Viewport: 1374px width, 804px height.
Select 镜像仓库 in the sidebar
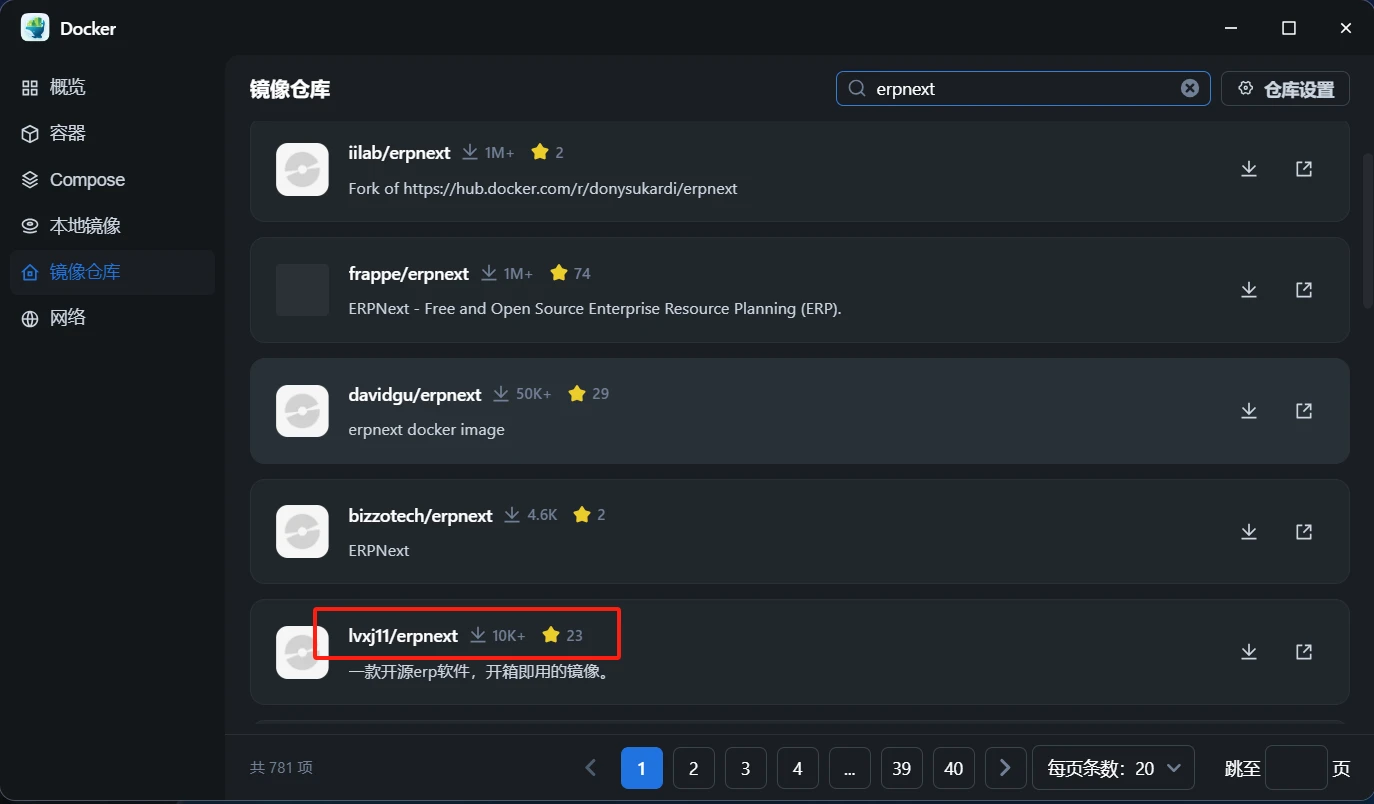point(112,272)
